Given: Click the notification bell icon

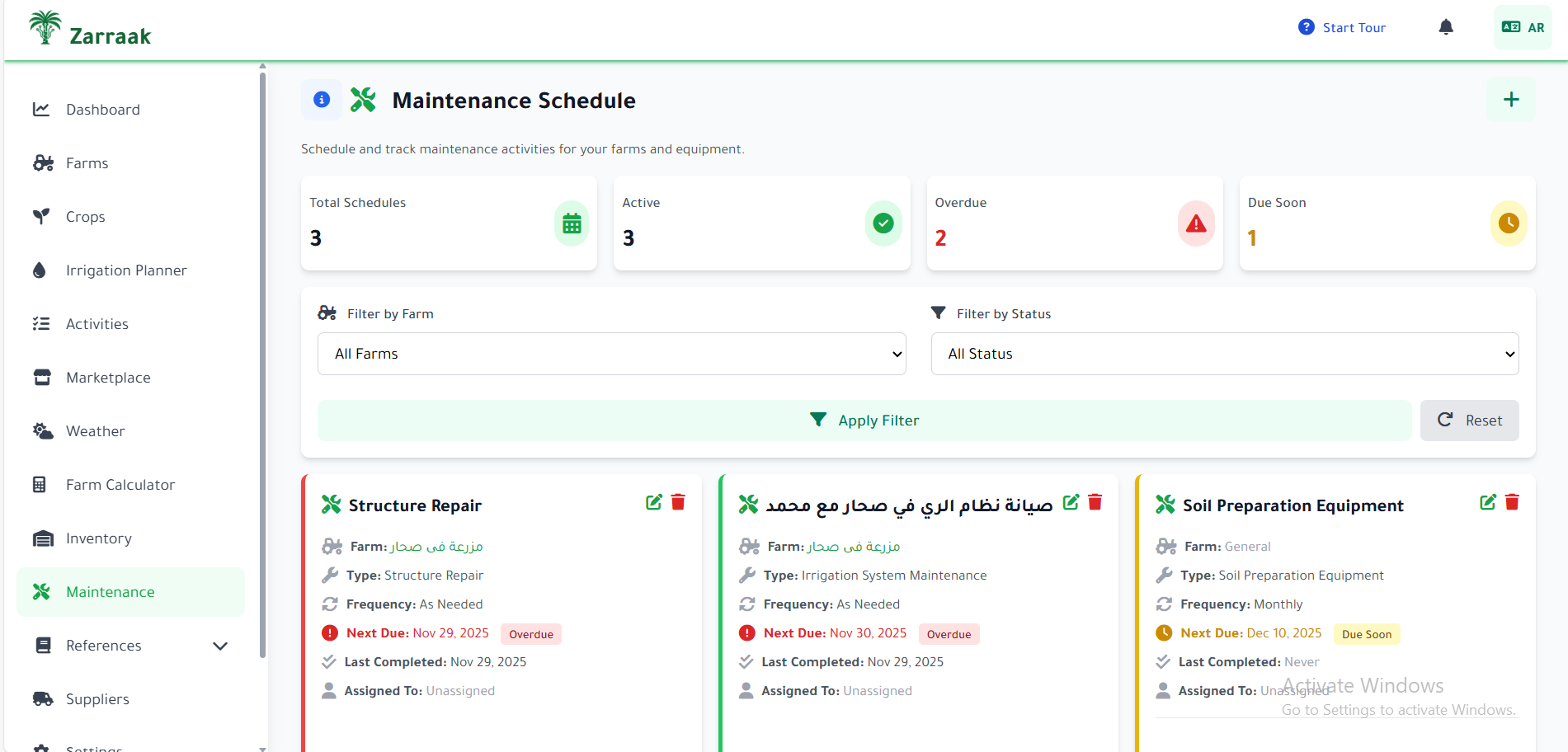Looking at the screenshot, I should [1446, 26].
